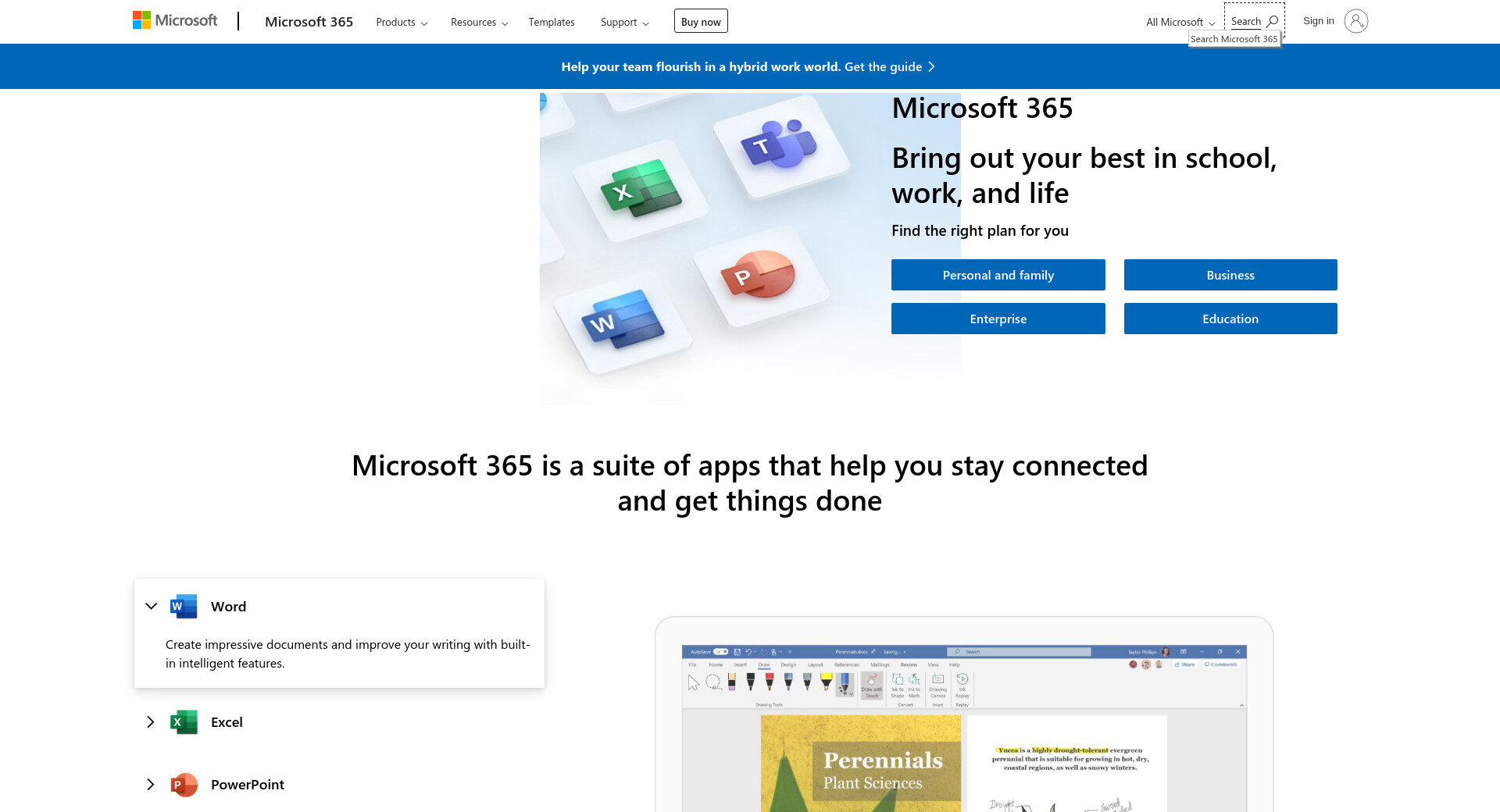
Task: Click the Word icon in hero image
Action: 622,319
